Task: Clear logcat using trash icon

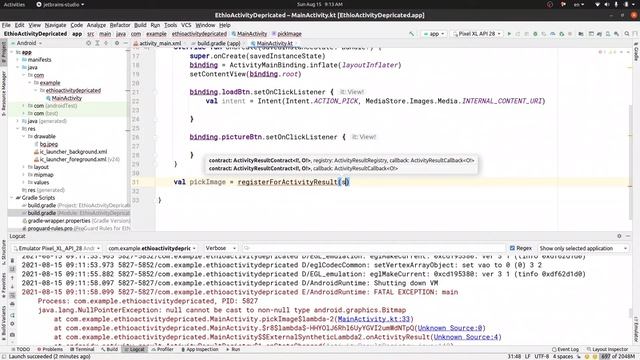Action: (x=12, y=260)
